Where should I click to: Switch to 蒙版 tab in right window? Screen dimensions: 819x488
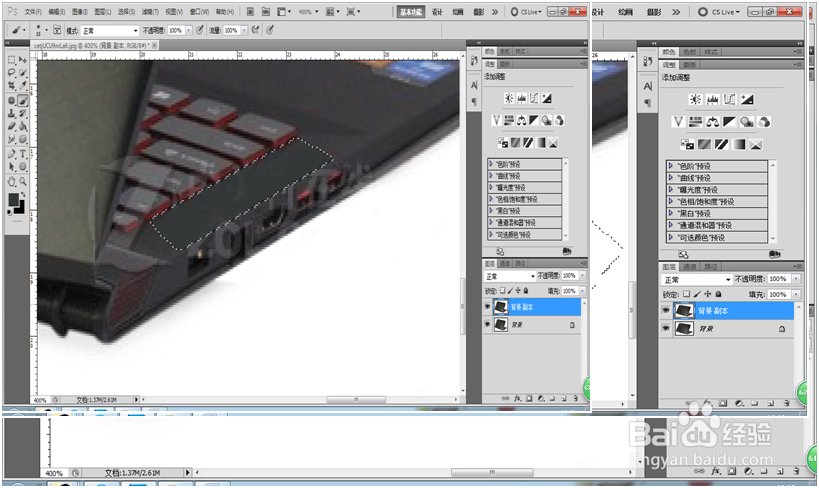coord(690,65)
